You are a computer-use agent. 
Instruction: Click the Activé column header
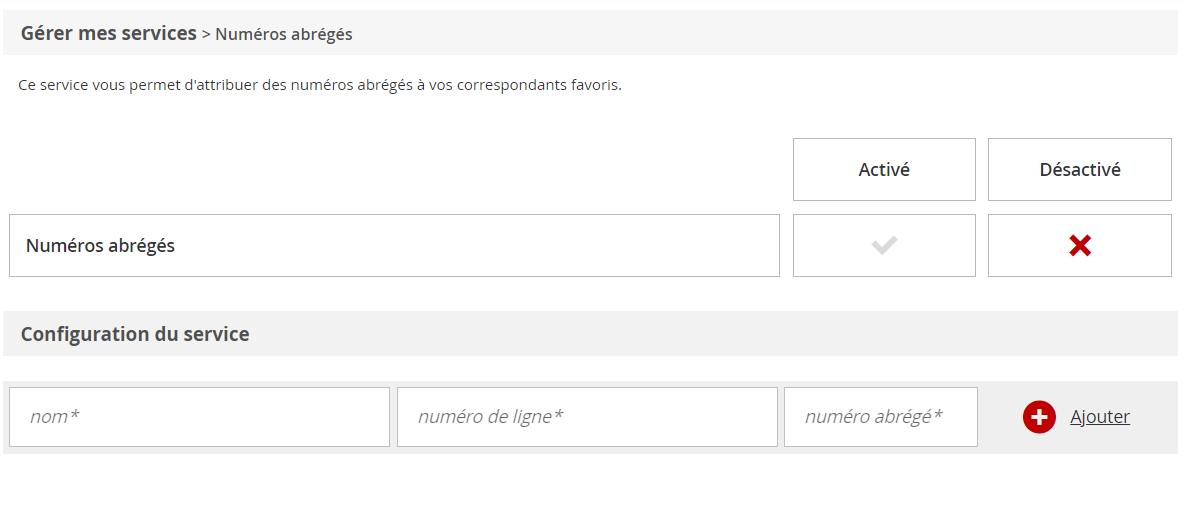884,169
